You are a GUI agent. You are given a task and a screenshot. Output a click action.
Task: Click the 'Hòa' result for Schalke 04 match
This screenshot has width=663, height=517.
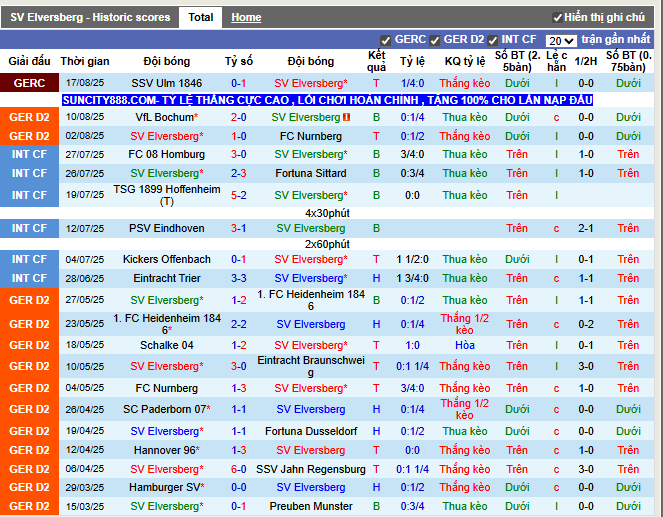pyautogui.click(x=465, y=345)
